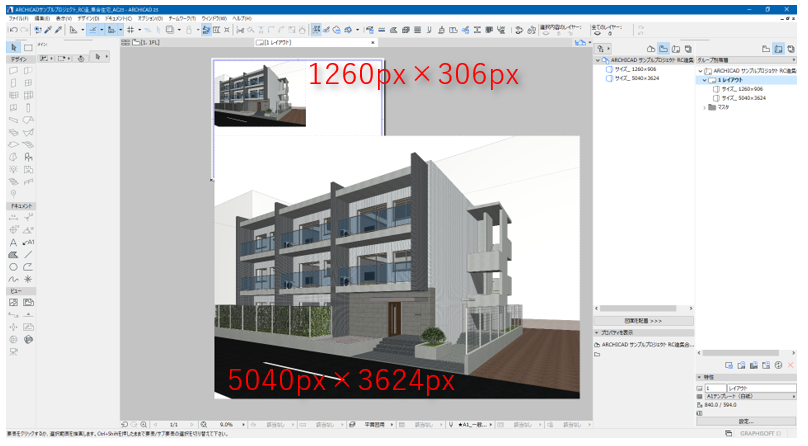This screenshot has width=808, height=446.
Task: Open the grid snap dropdown arrow
Action: (139, 30)
